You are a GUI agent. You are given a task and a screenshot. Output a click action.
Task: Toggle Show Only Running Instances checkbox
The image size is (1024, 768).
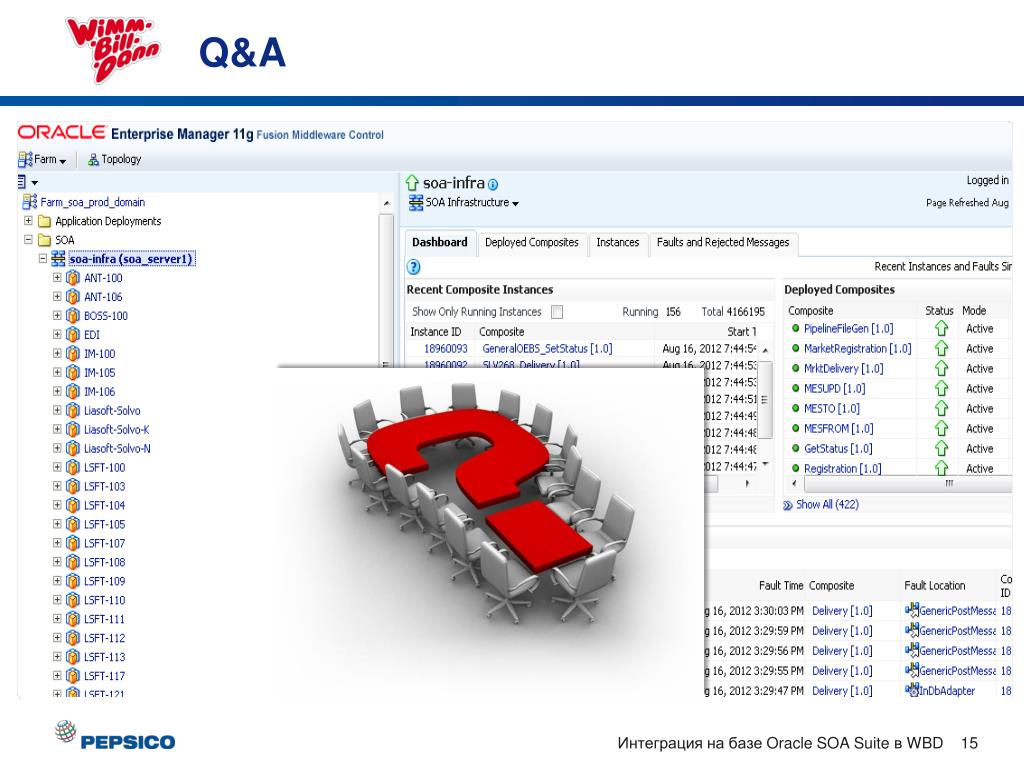coord(557,312)
